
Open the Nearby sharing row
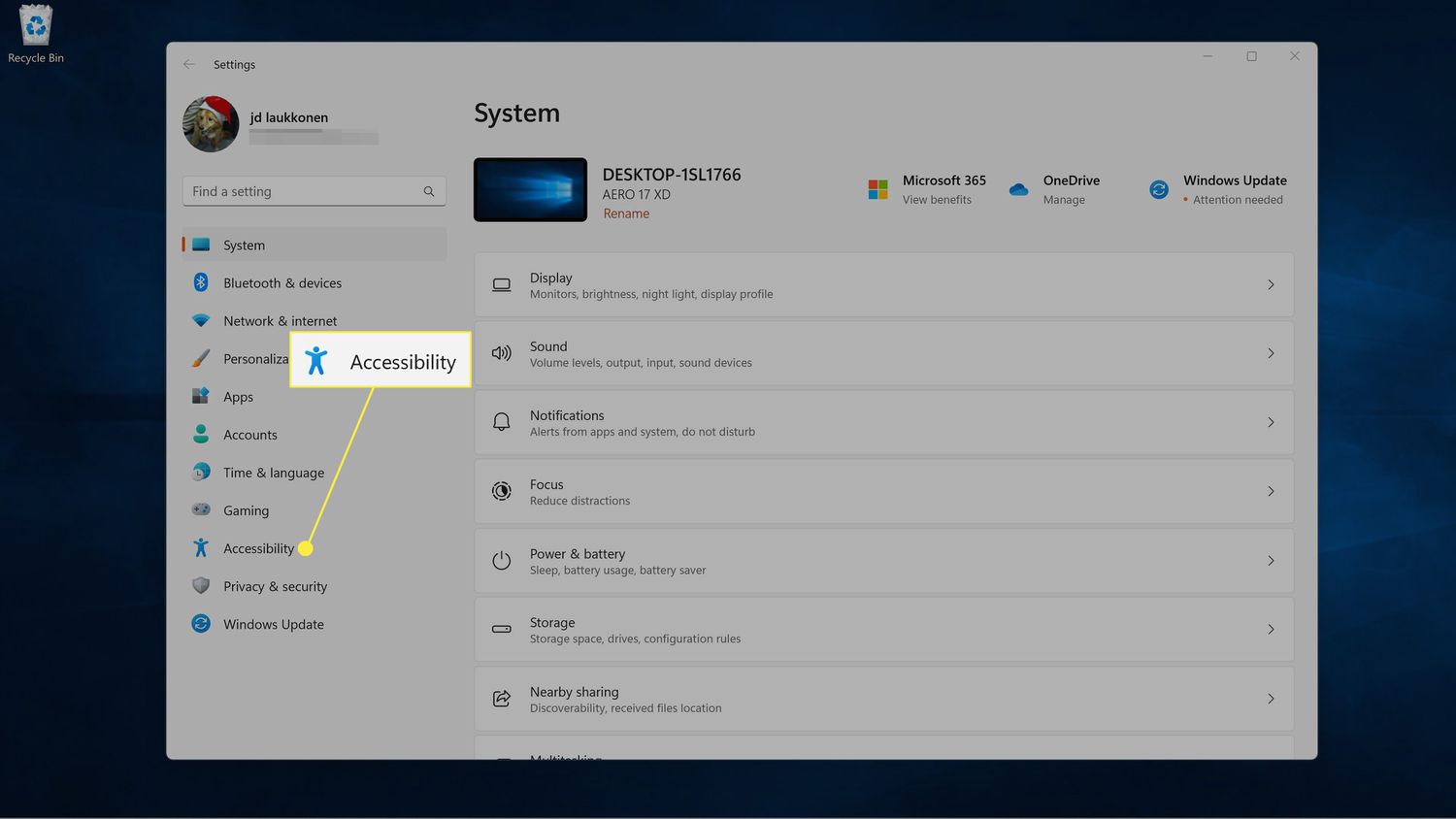pos(883,699)
